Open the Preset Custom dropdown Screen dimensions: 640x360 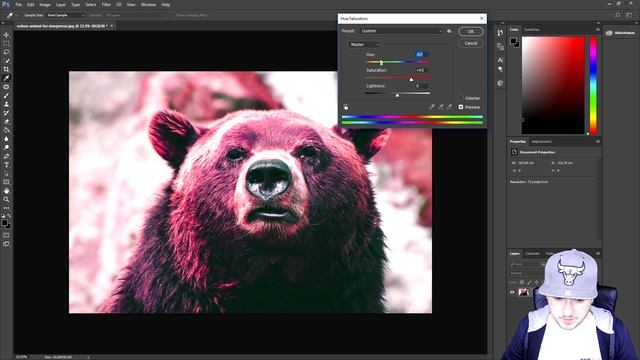(401, 31)
